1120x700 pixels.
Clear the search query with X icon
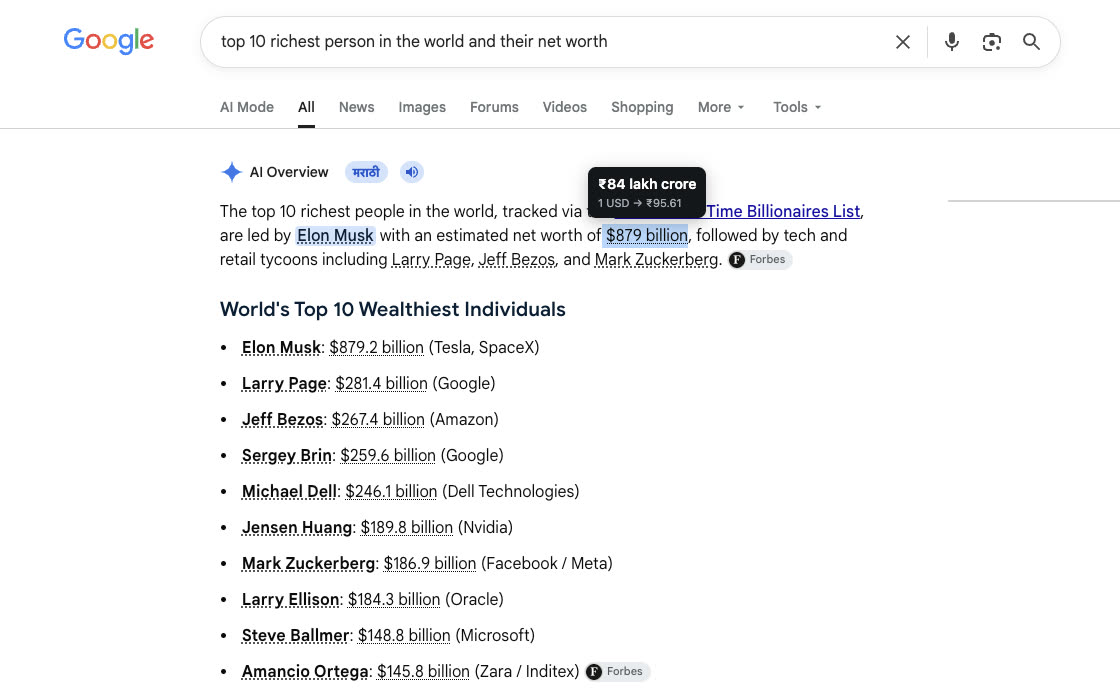[903, 42]
